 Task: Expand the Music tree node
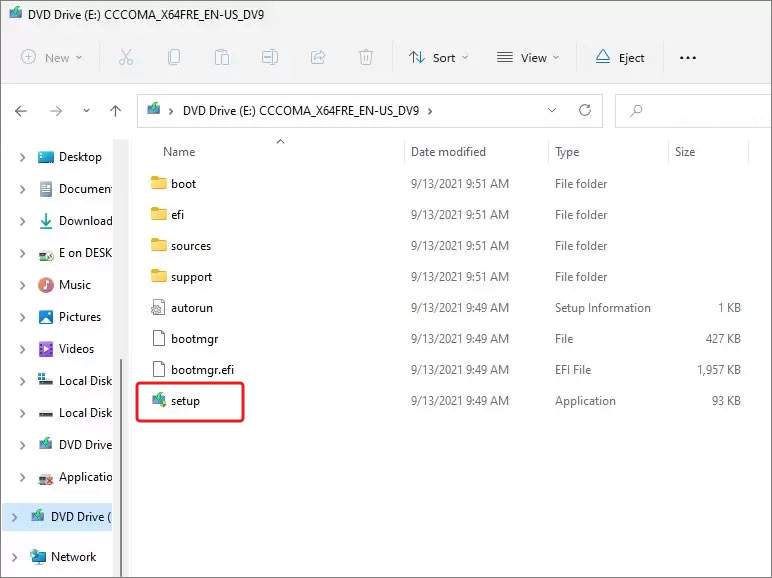pos(22,285)
